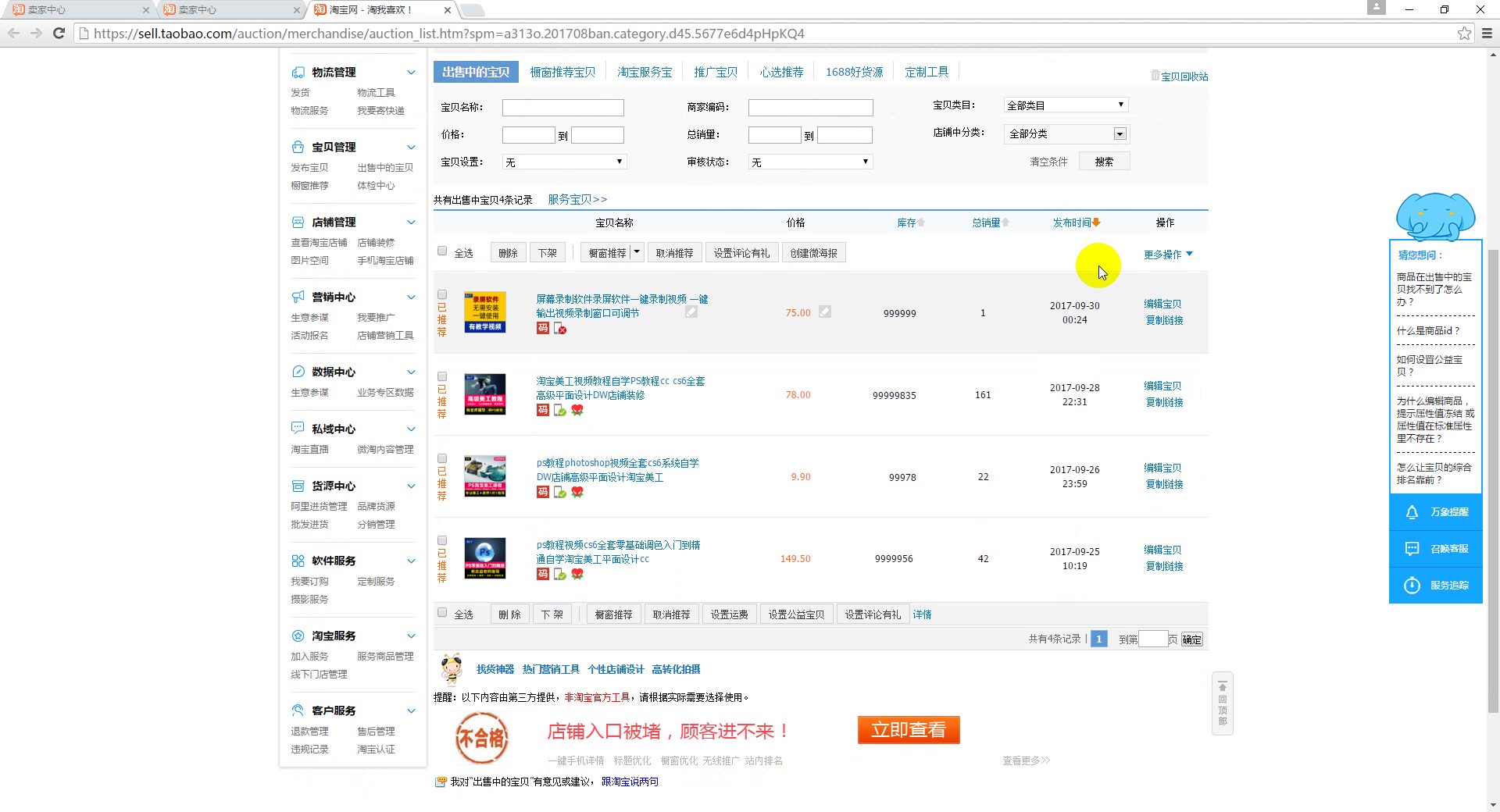Open the browser hamburger menu

tap(1487, 34)
